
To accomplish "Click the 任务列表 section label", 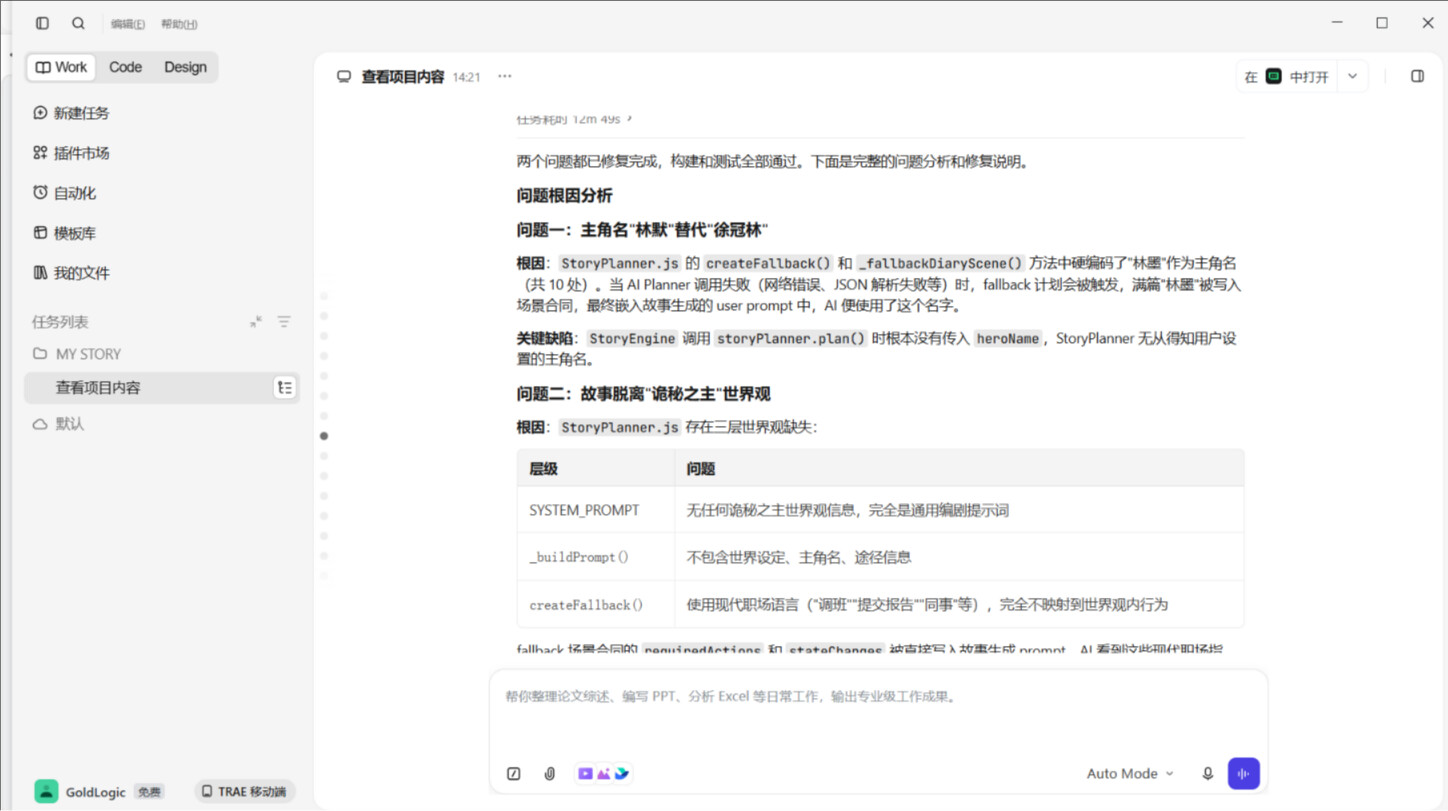I will pyautogui.click(x=60, y=322).
